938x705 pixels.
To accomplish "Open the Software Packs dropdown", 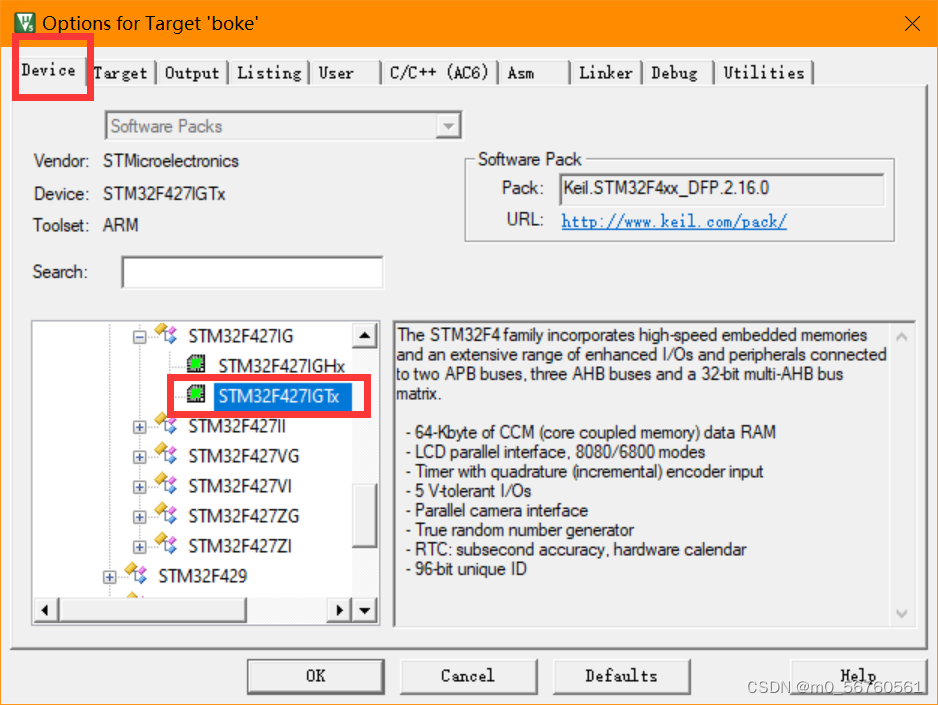I will click(x=450, y=124).
